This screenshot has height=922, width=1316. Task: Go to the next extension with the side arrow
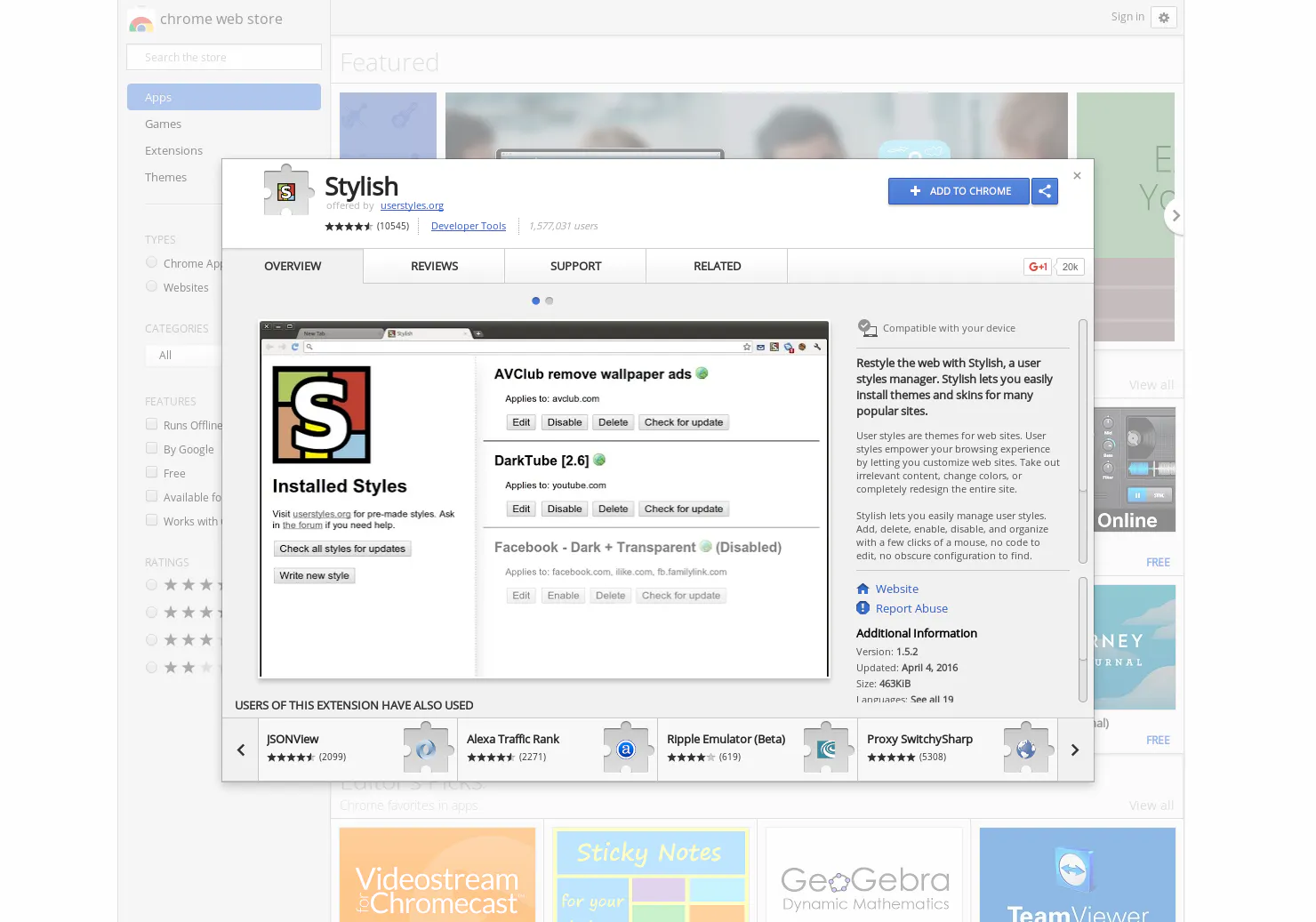tap(1175, 215)
